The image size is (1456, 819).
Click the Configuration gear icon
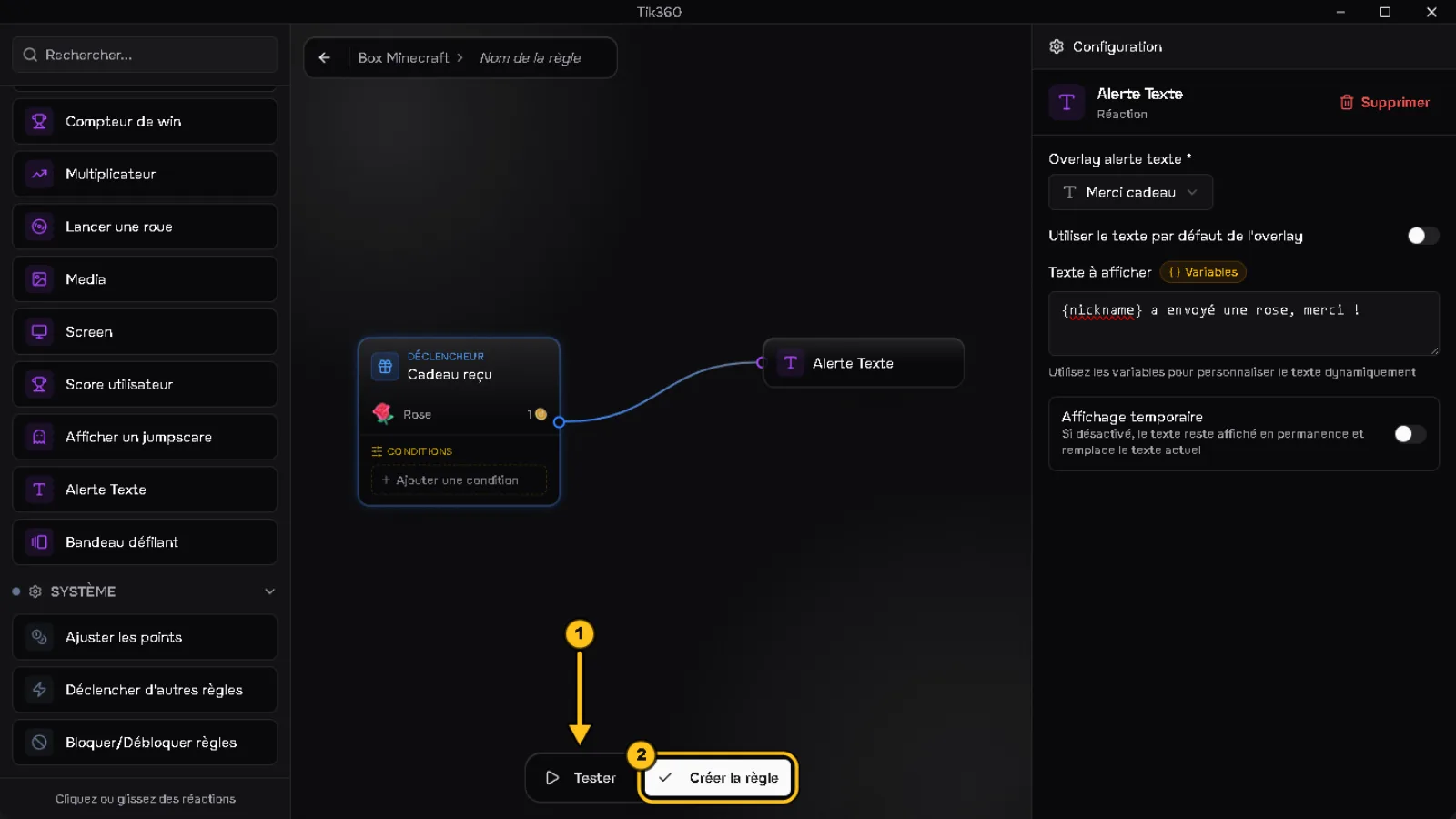tap(1057, 46)
